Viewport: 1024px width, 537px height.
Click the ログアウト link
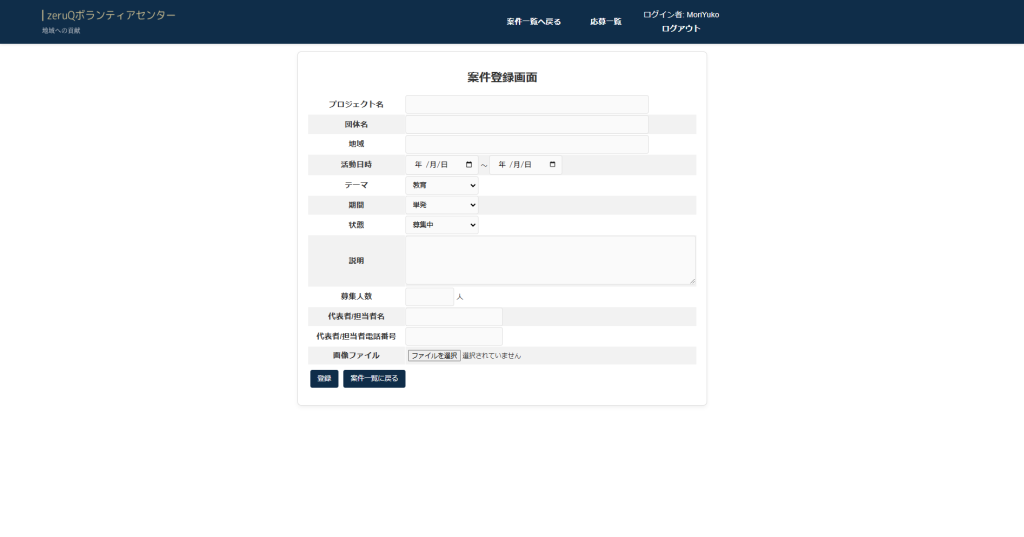[680, 29]
